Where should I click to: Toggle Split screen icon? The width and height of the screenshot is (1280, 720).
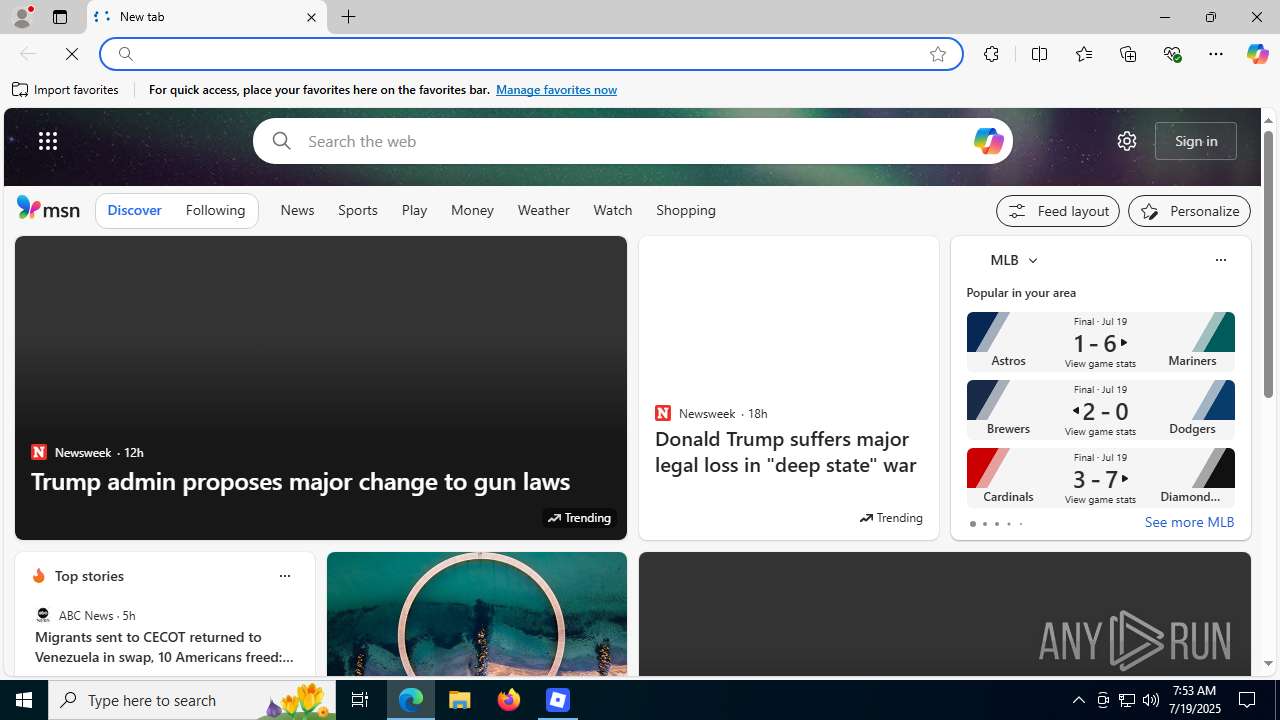1039,54
